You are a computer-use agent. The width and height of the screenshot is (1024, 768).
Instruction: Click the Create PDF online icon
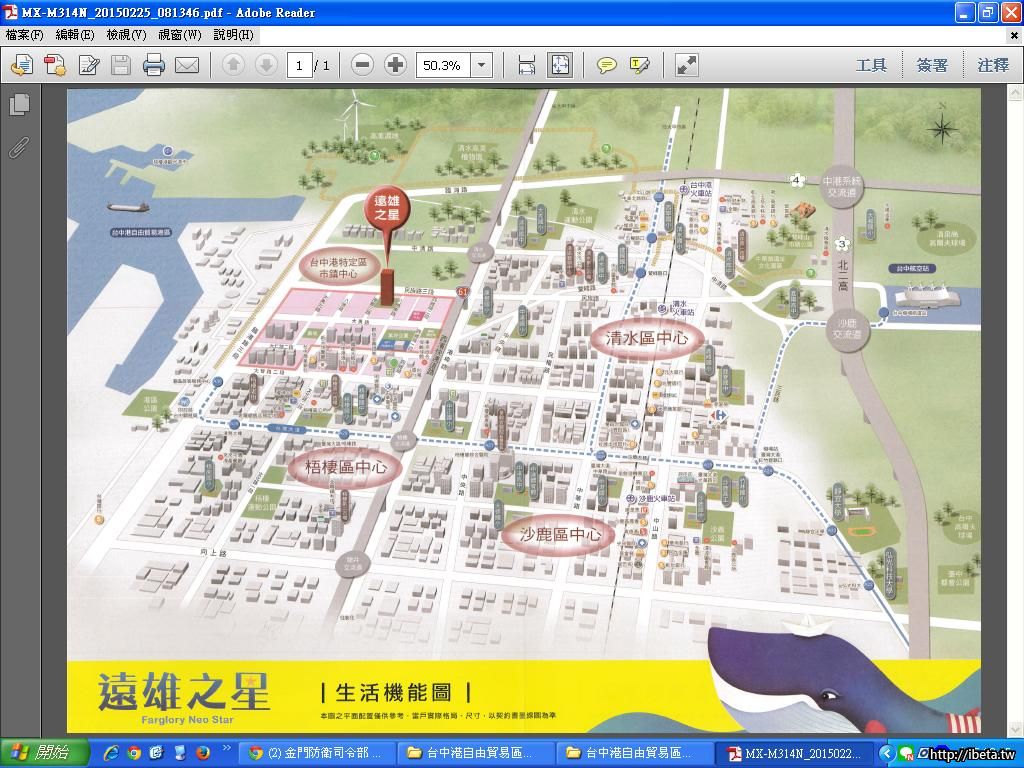pos(55,65)
